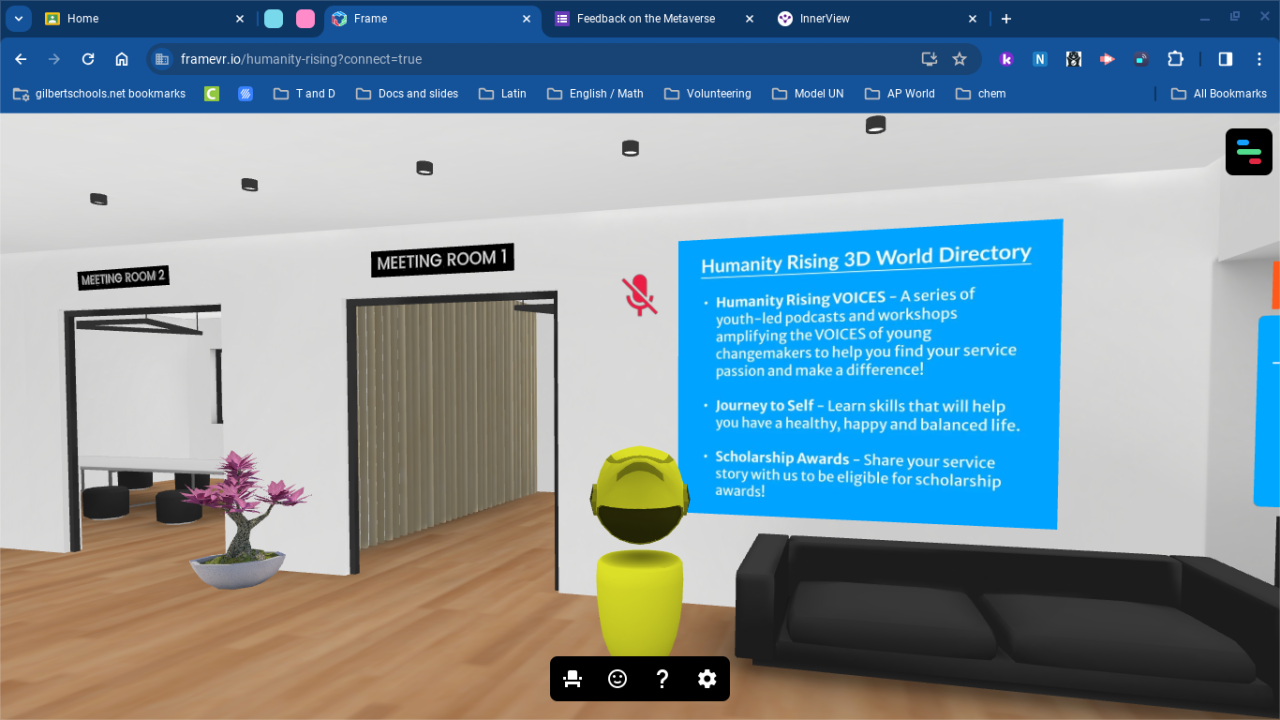
Task: Close the Frame tab
Action: (x=526, y=19)
